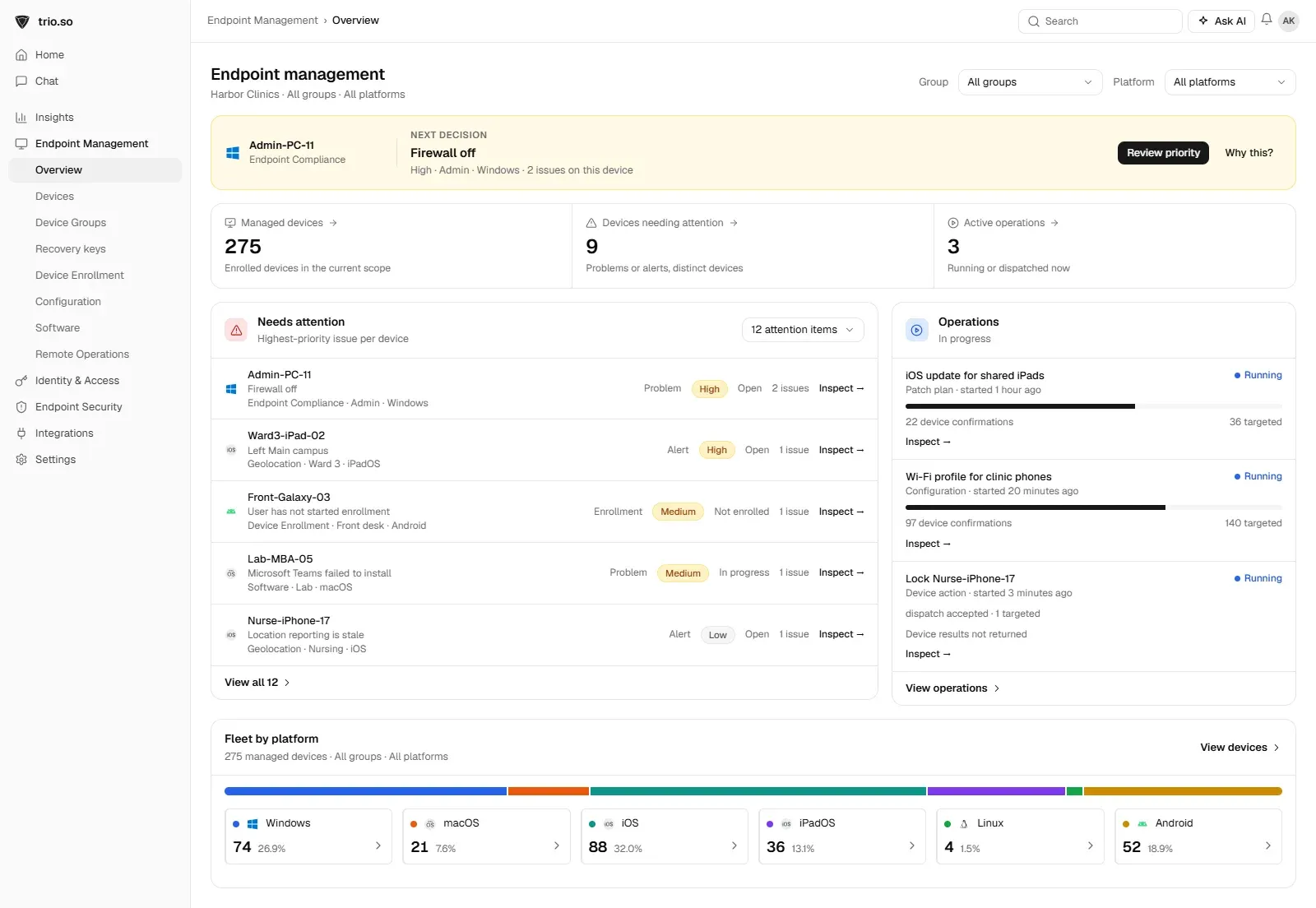Click Endpoint Management breadcrumb

262,21
